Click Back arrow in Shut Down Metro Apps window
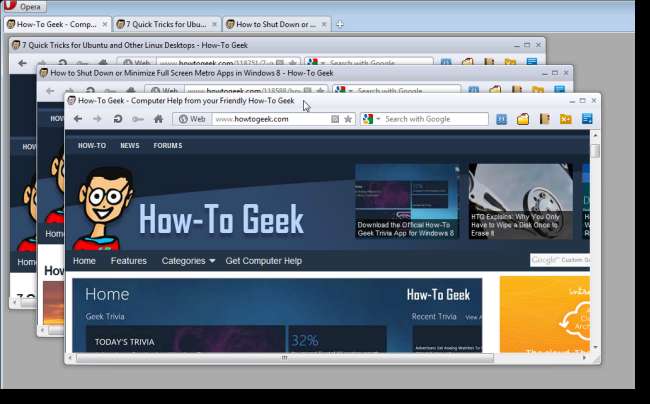This screenshot has width=650, height=404. [x=50, y=91]
